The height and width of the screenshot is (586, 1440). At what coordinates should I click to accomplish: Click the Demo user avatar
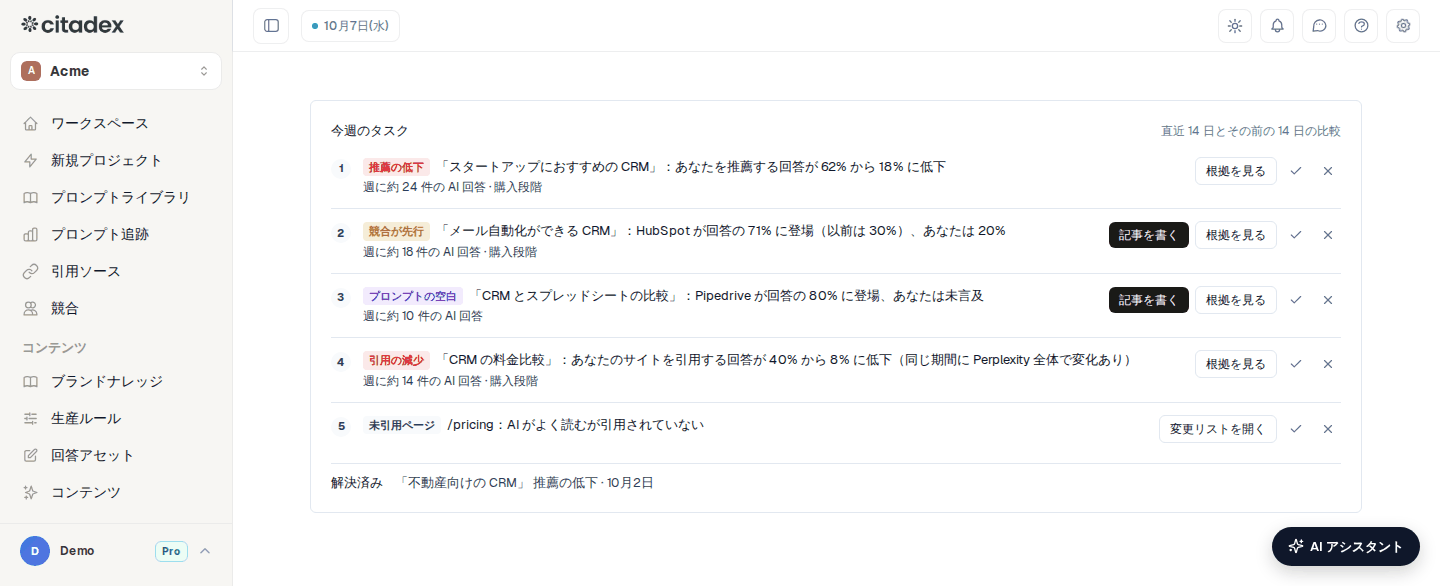(x=35, y=551)
